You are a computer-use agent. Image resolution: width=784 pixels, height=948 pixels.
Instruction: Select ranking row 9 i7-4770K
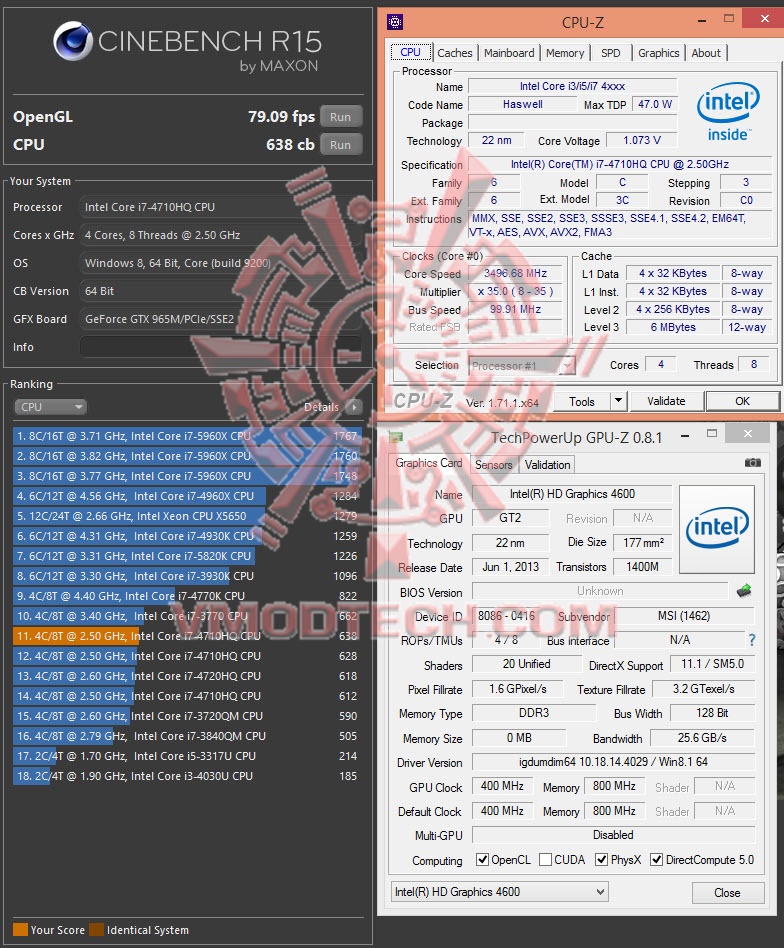tap(187, 596)
